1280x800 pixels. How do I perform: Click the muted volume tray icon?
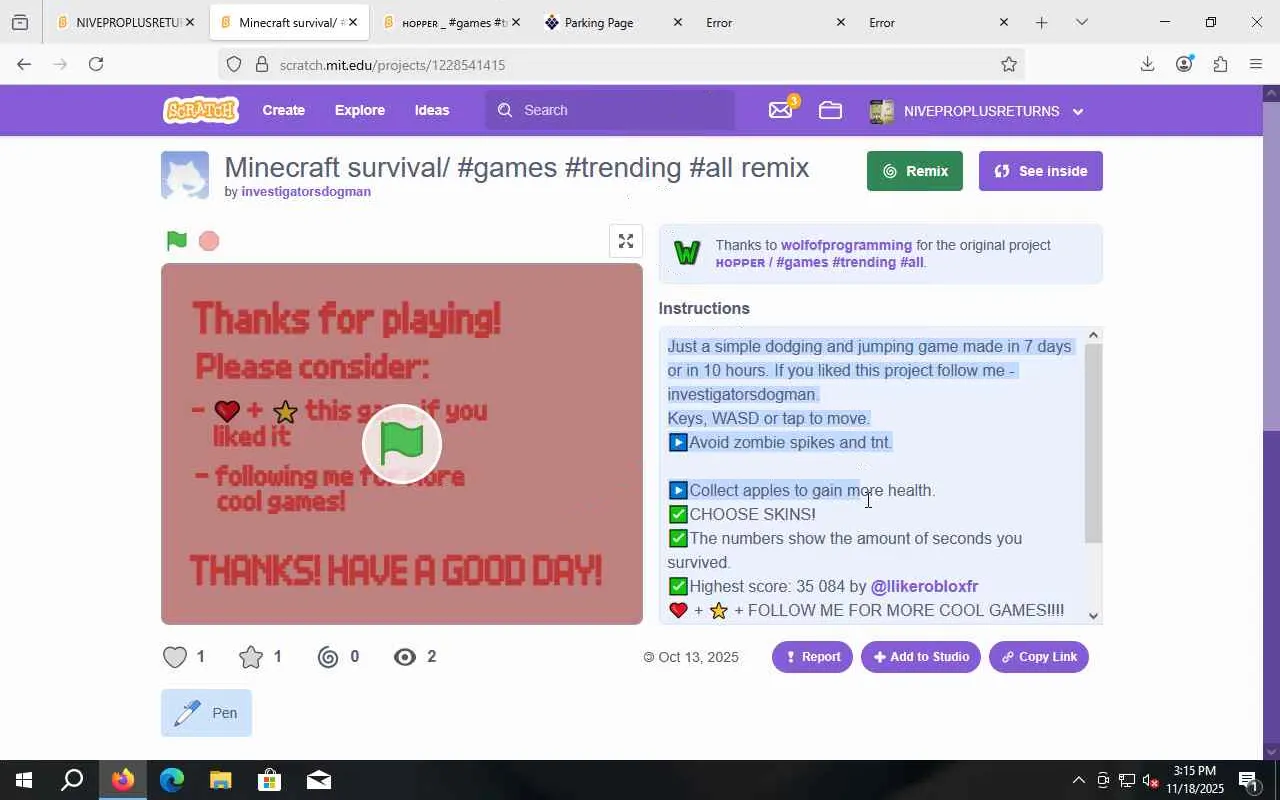(1151, 780)
